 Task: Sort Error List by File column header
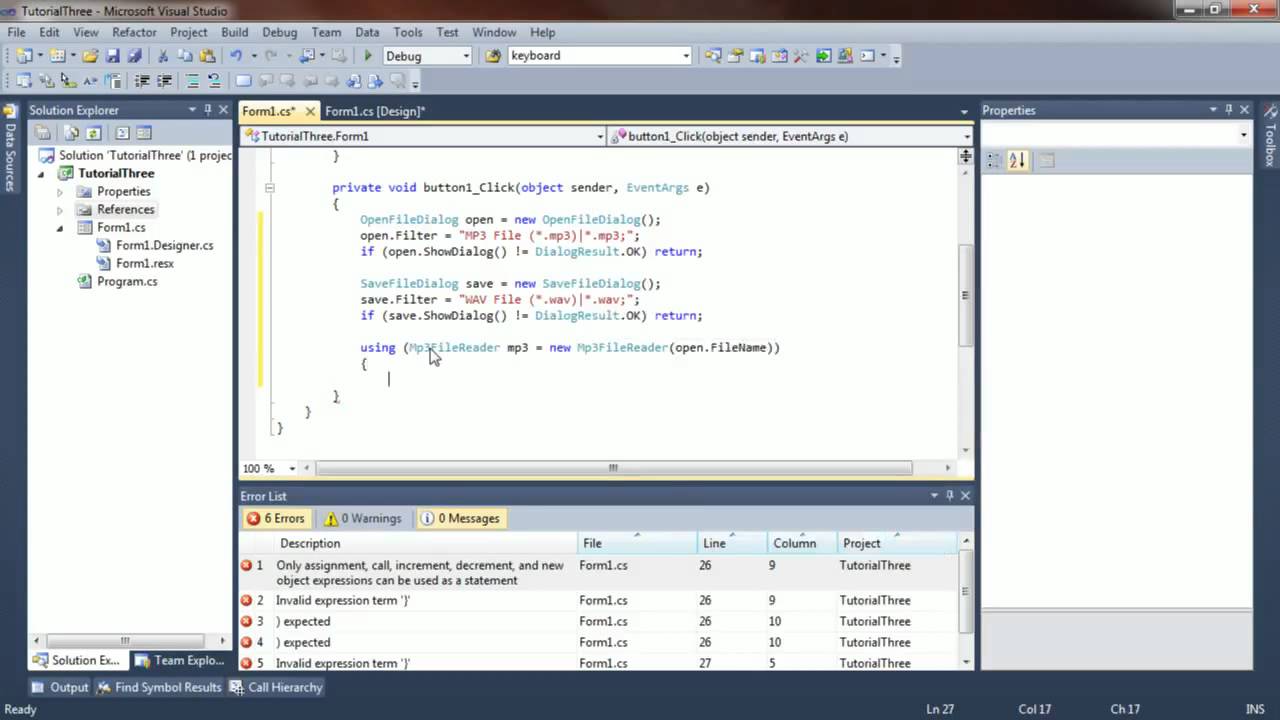click(637, 543)
